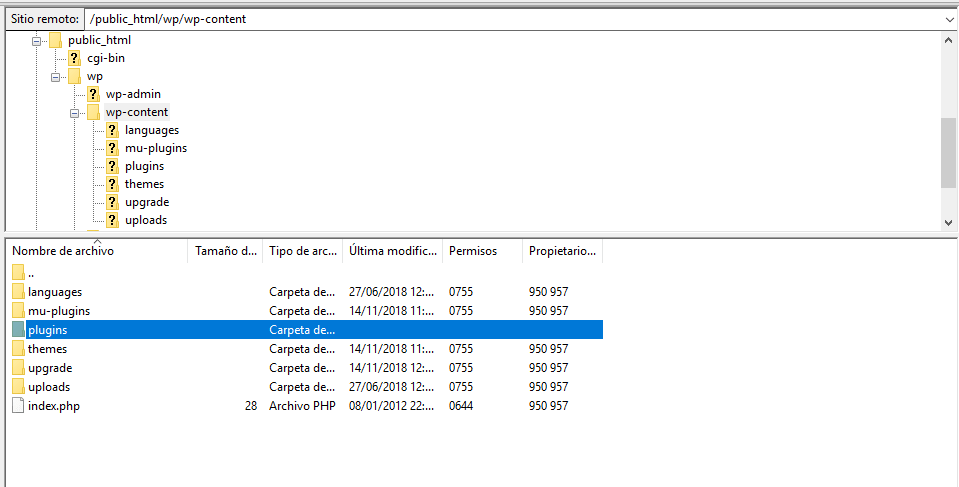This screenshot has width=959, height=487.
Task: Select cgi-bin unknown folder icon
Action: point(75,59)
